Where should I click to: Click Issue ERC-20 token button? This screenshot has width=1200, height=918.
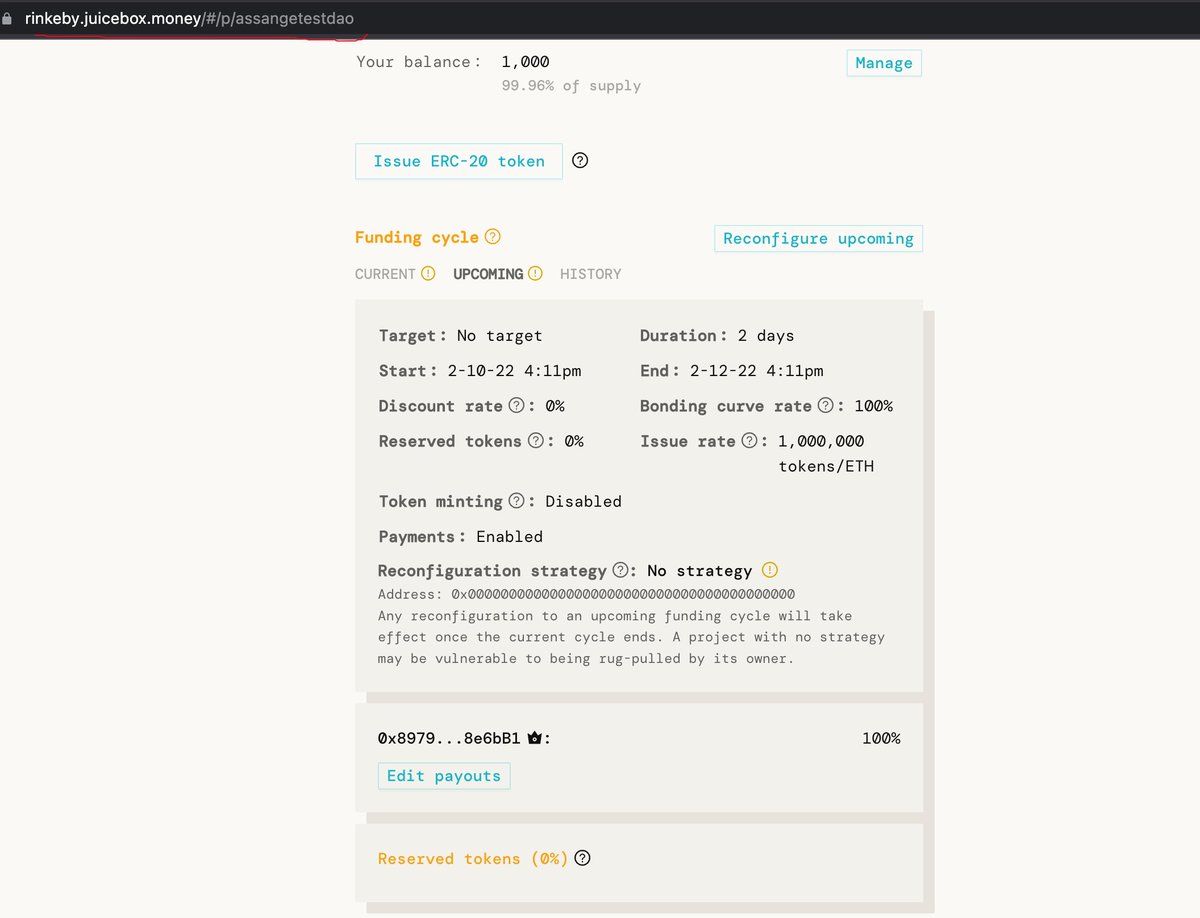point(459,161)
